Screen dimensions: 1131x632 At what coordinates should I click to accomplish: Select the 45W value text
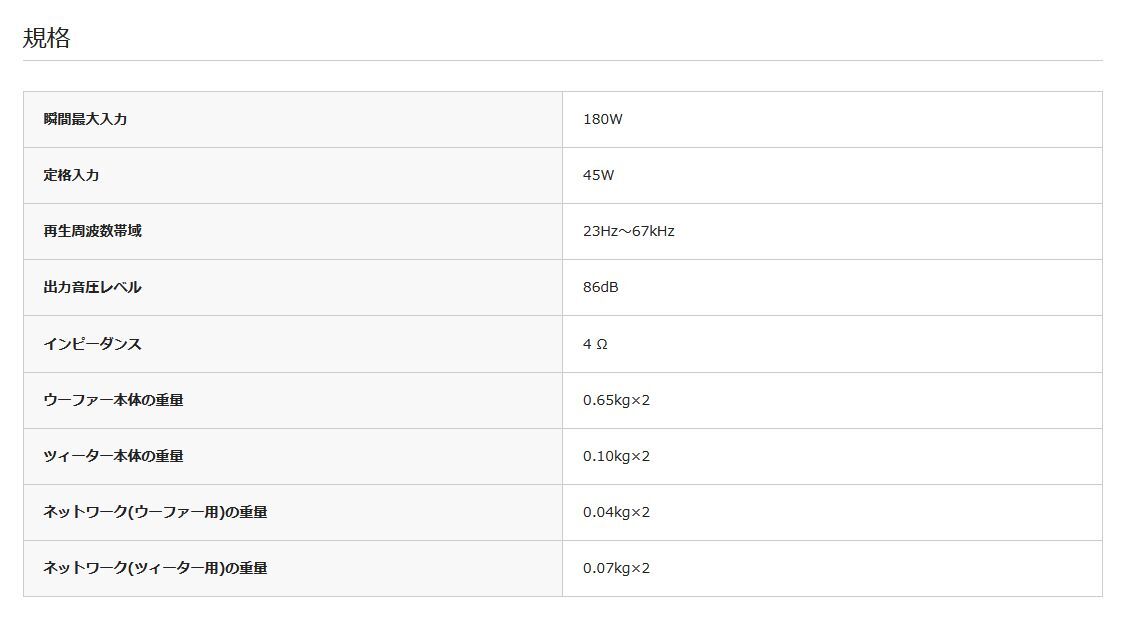pyautogui.click(x=598, y=175)
